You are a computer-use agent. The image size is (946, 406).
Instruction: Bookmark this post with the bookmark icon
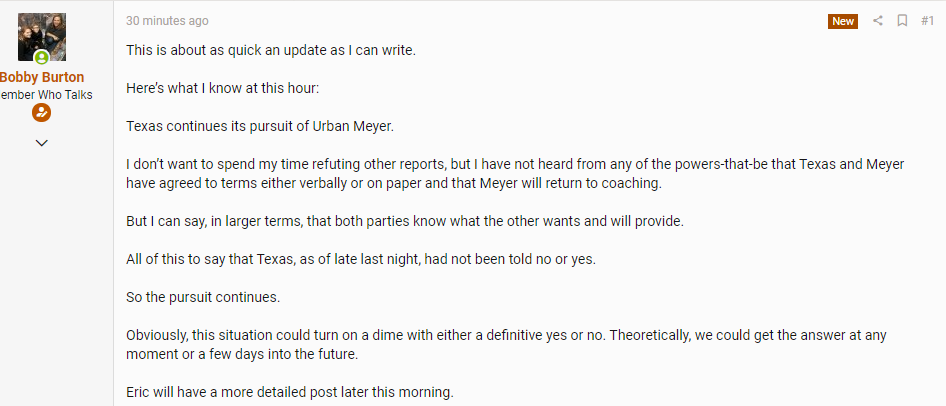click(x=902, y=21)
